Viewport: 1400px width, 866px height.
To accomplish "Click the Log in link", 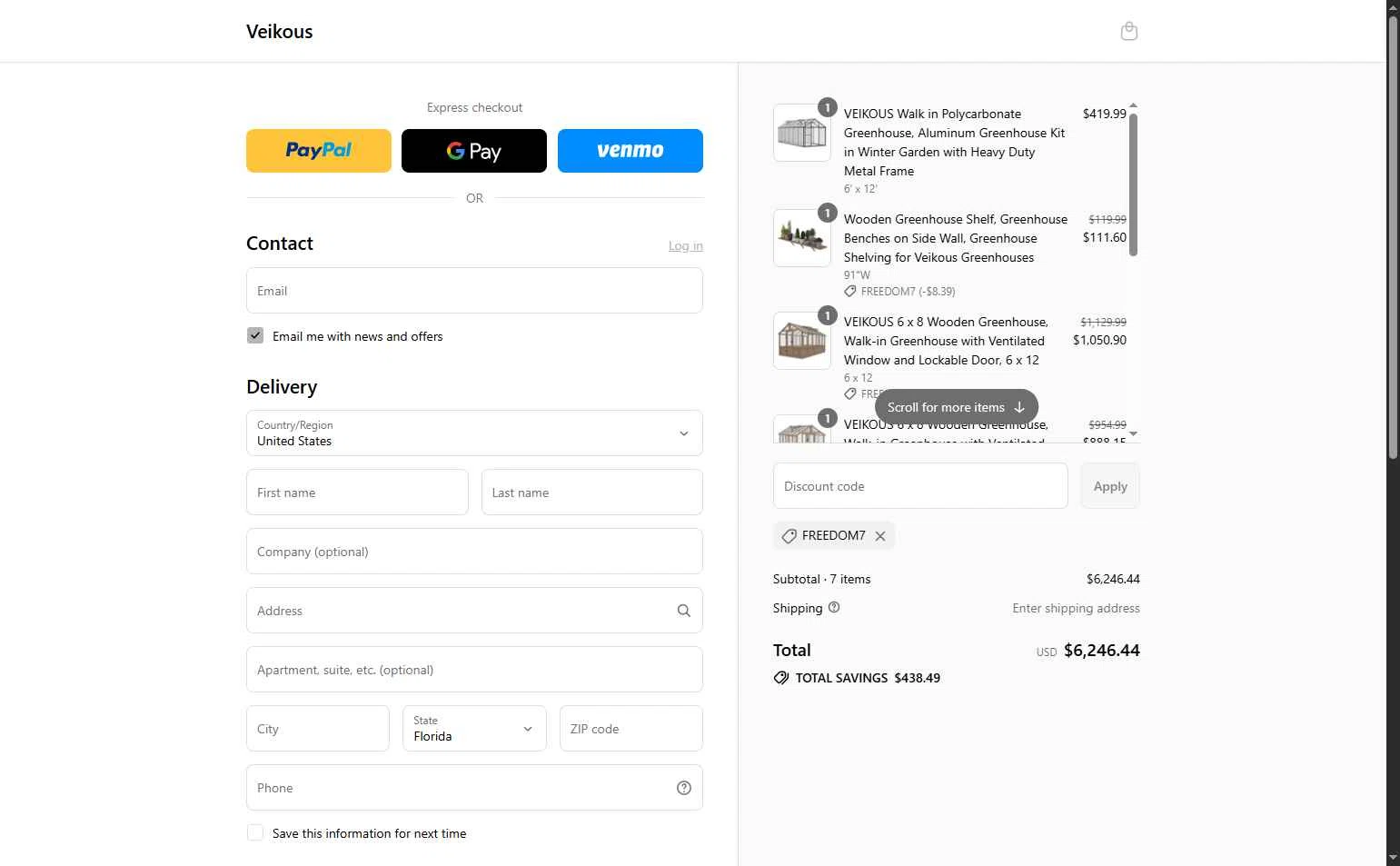I will 686,245.
